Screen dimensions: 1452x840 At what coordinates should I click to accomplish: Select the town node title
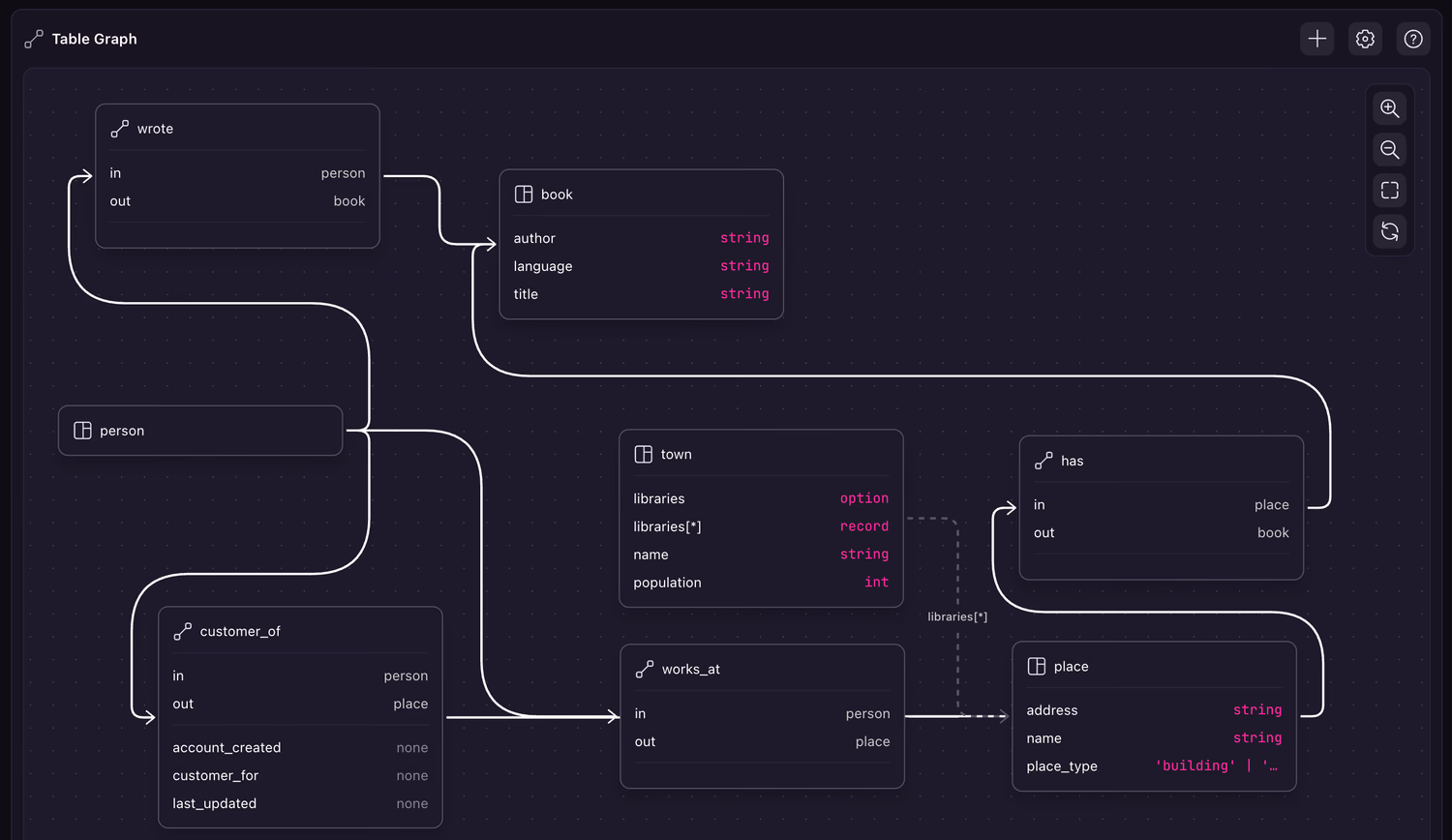pos(676,454)
